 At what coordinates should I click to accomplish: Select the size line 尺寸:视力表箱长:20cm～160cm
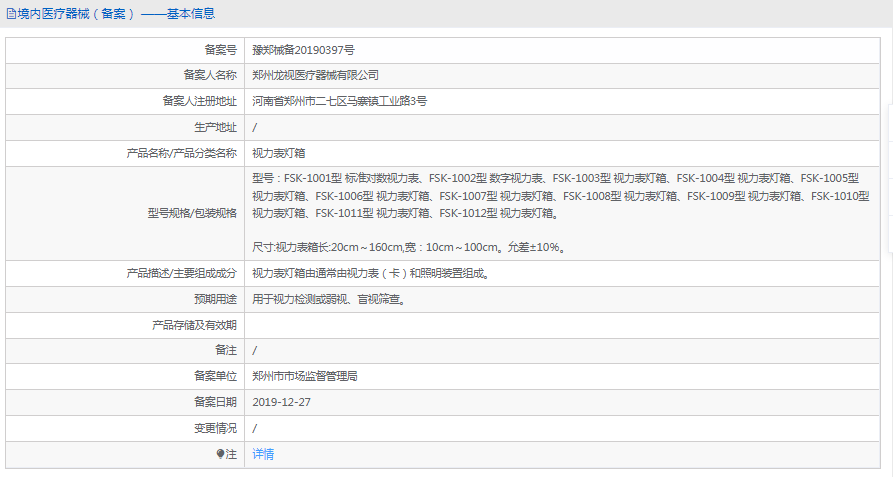coord(409,248)
